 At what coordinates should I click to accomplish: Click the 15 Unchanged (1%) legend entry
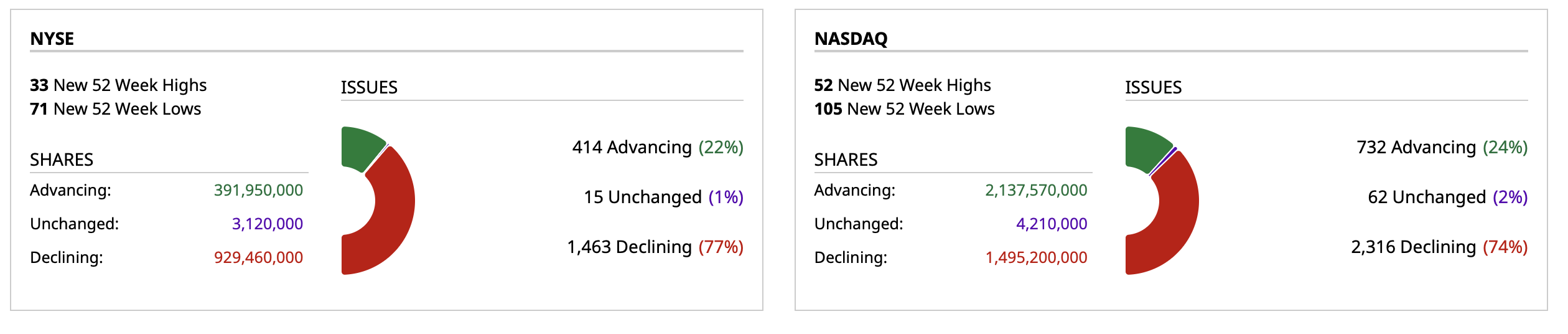tap(663, 197)
